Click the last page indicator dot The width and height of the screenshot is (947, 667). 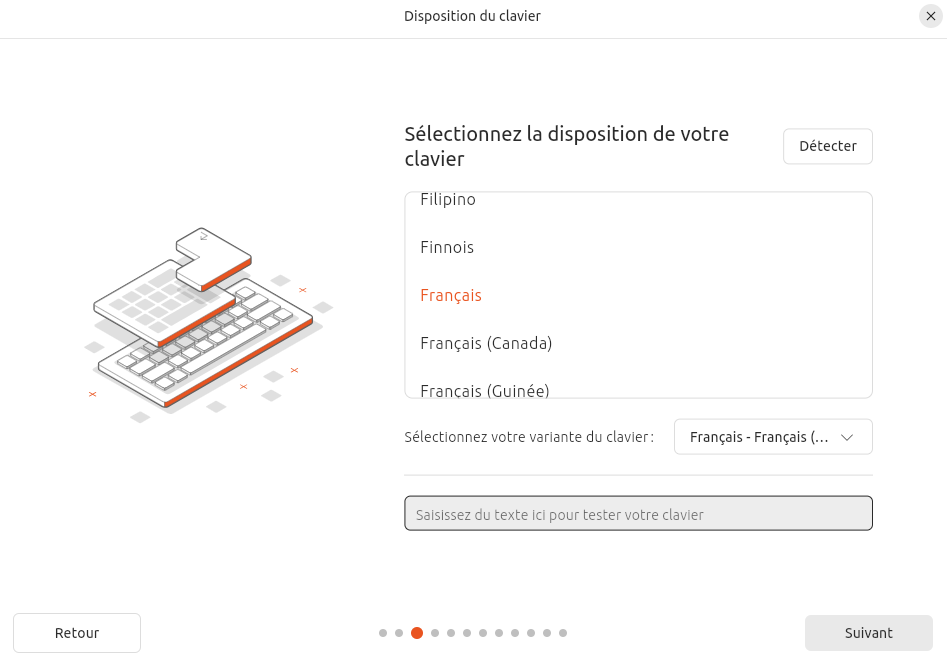pos(562,633)
